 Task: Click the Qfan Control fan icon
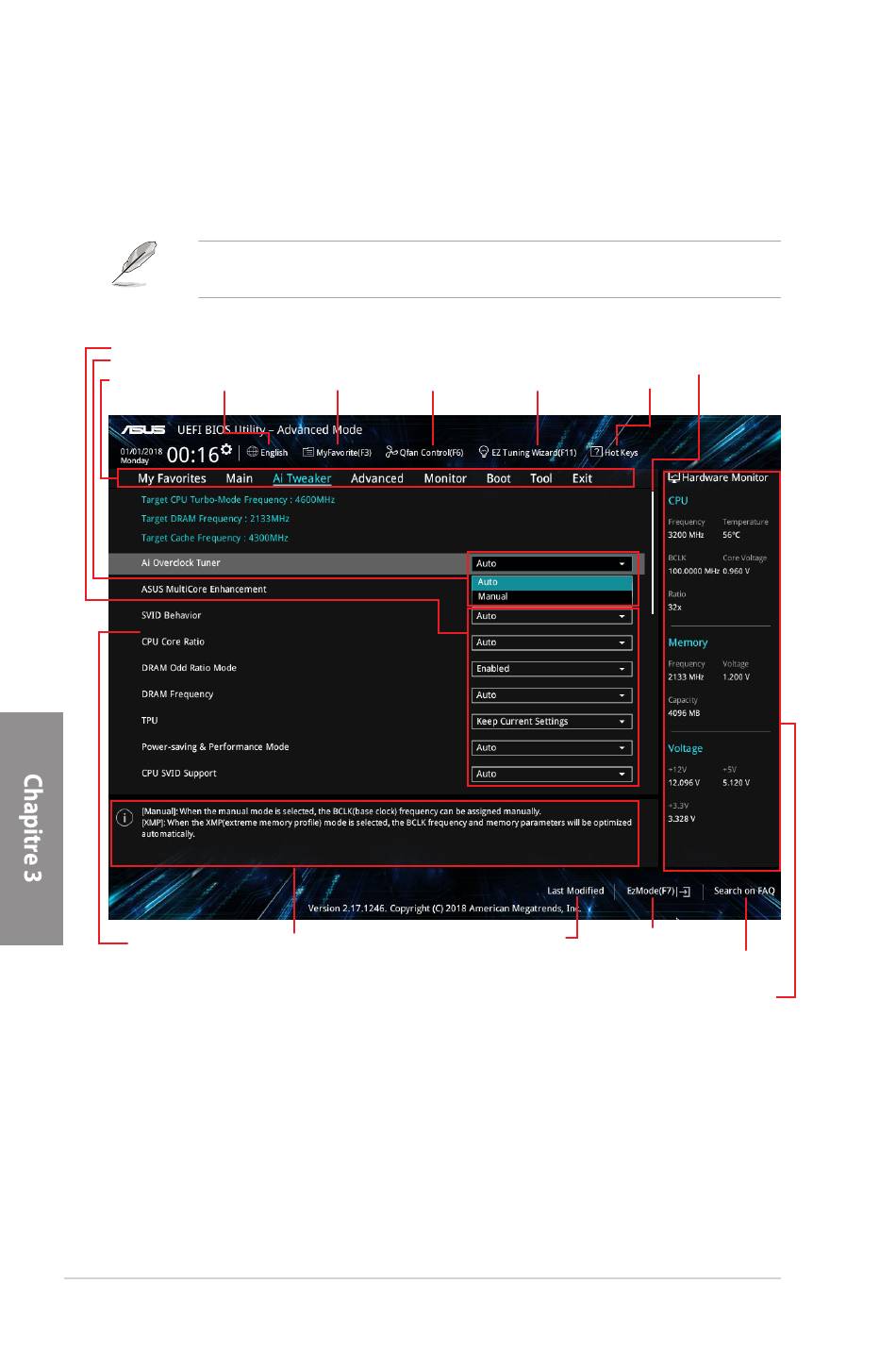click(x=391, y=452)
